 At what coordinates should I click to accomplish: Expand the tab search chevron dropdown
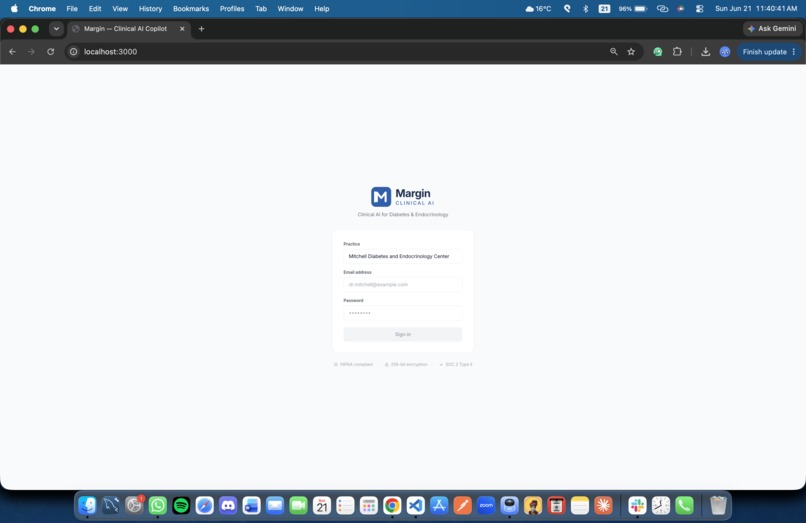pos(56,29)
